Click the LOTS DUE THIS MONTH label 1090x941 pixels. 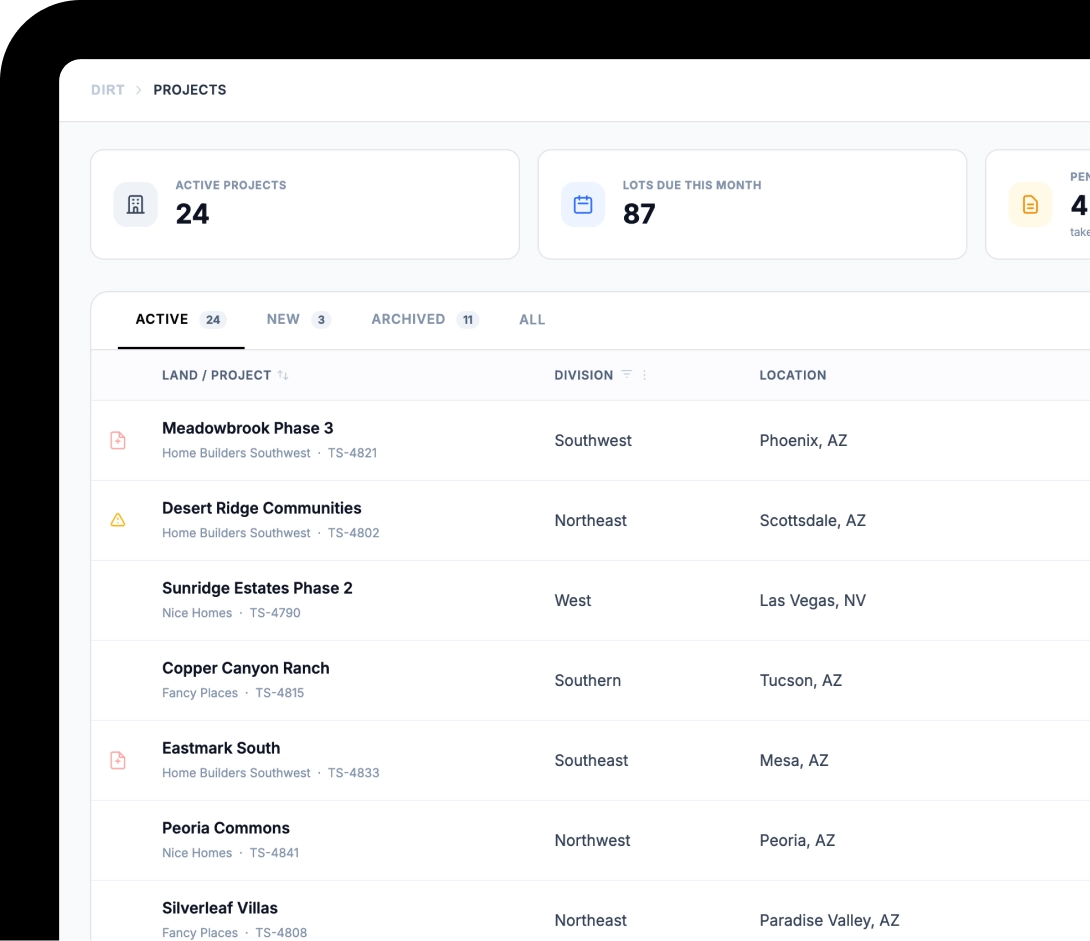click(x=692, y=185)
